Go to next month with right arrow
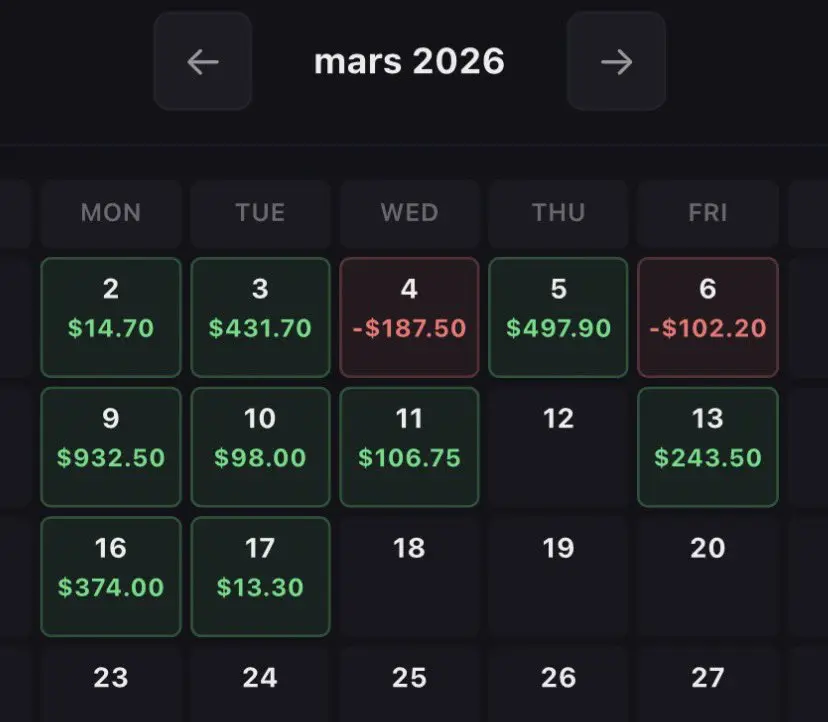The image size is (828, 722). [x=616, y=62]
